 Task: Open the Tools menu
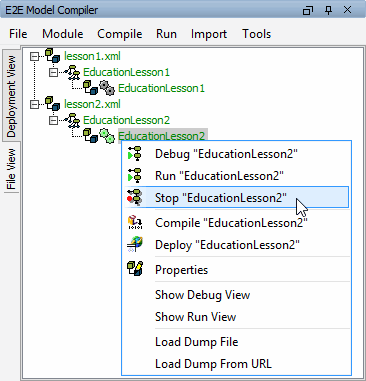click(256, 34)
